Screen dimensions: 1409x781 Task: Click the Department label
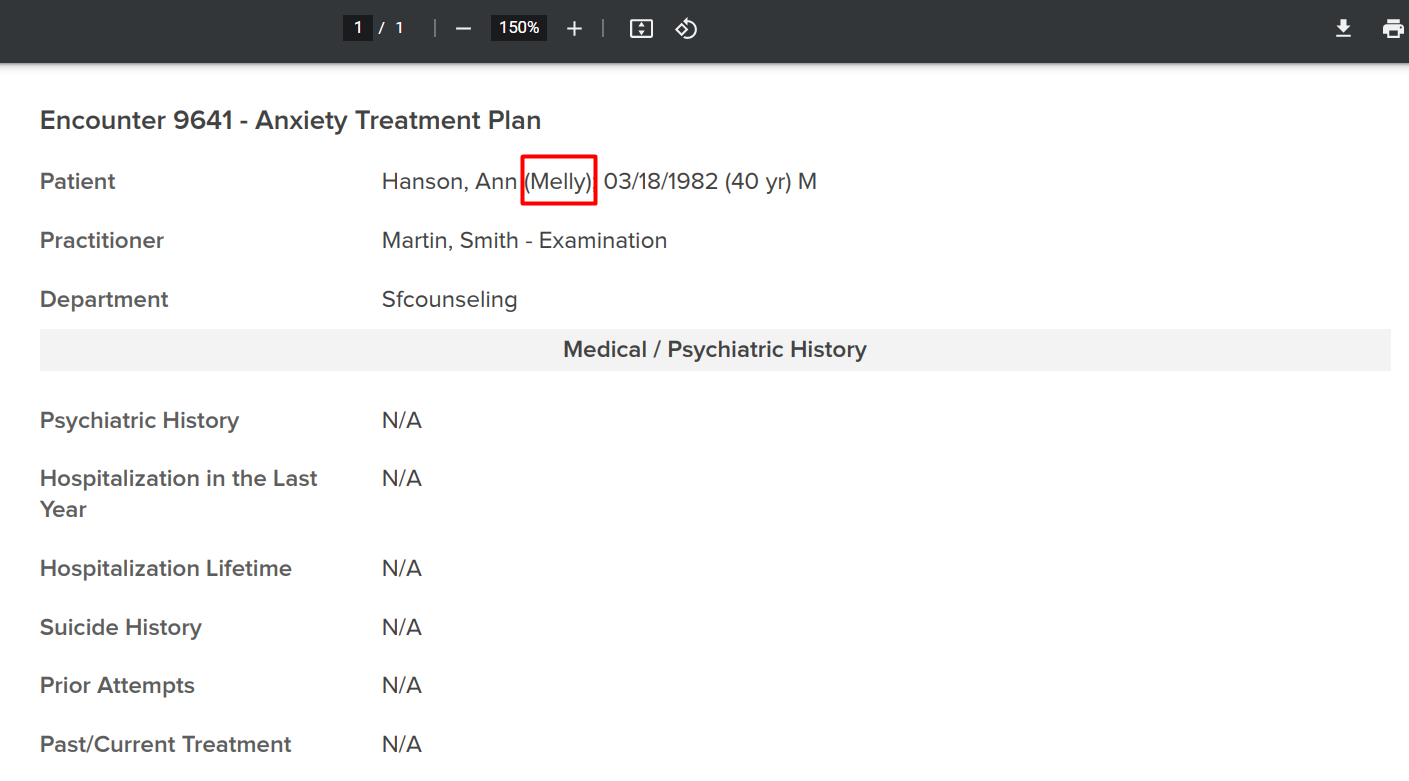[104, 300]
